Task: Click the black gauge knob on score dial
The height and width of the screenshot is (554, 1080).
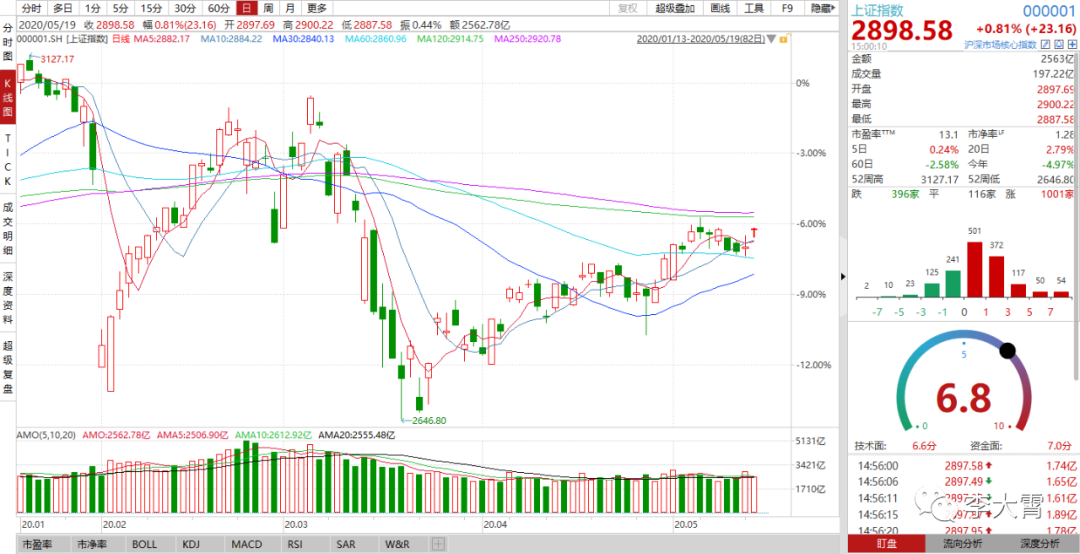Action: tap(1007, 351)
